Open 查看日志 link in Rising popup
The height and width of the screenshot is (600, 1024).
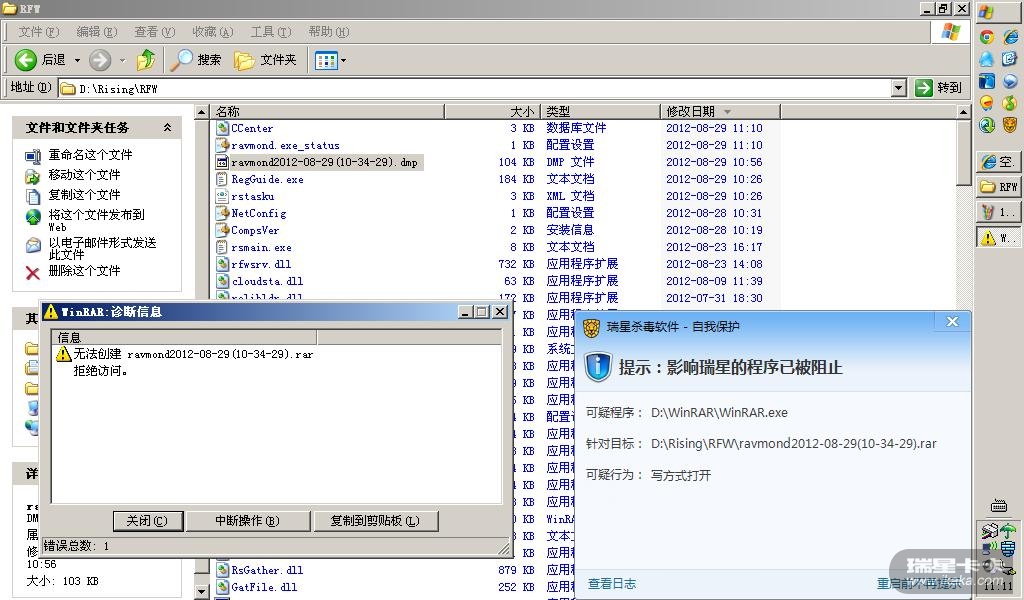click(612, 584)
